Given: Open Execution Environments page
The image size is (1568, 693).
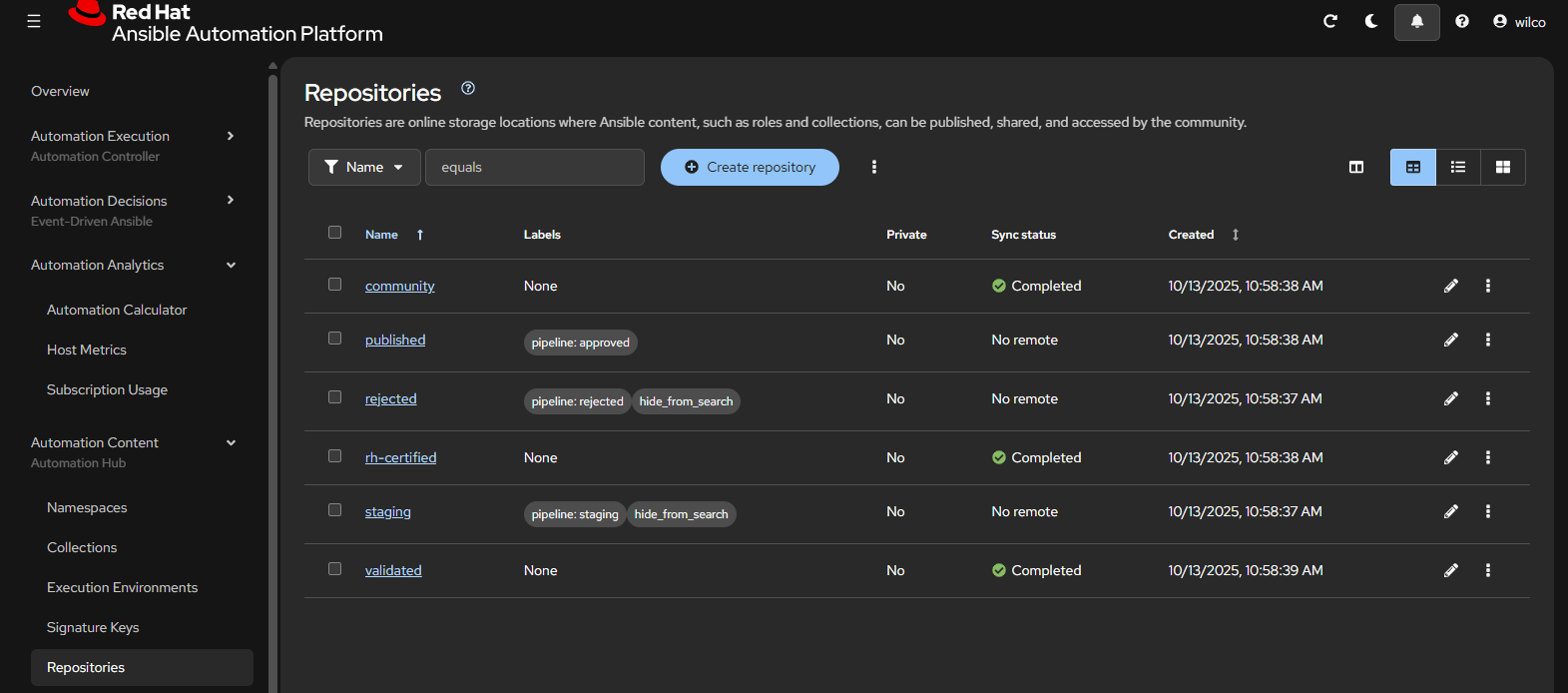Looking at the screenshot, I should click(x=122, y=587).
